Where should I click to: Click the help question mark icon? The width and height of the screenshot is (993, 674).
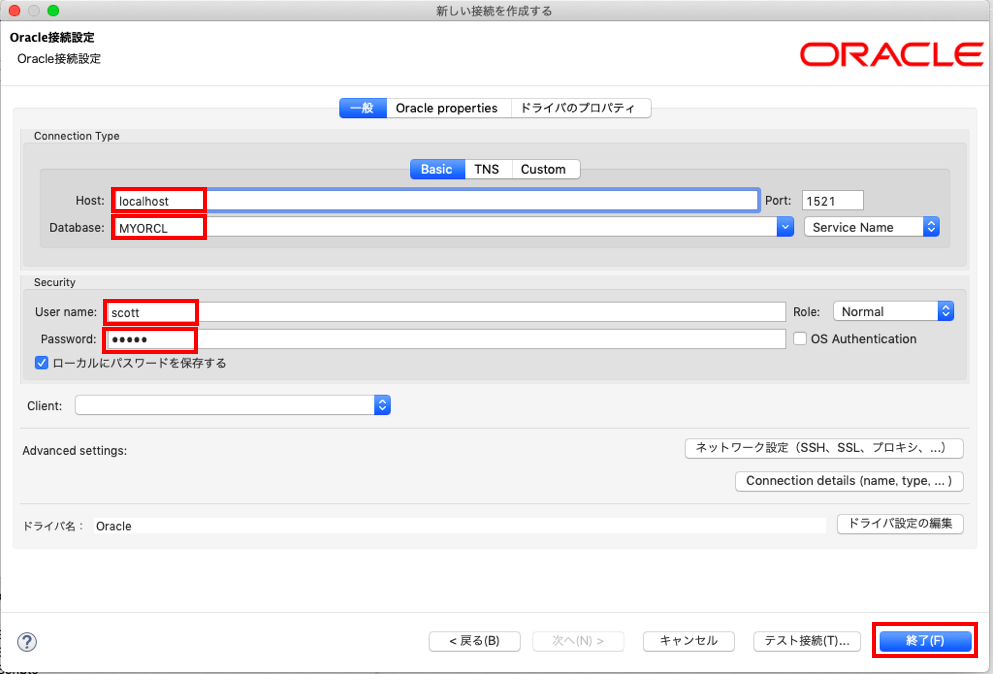pyautogui.click(x=27, y=642)
